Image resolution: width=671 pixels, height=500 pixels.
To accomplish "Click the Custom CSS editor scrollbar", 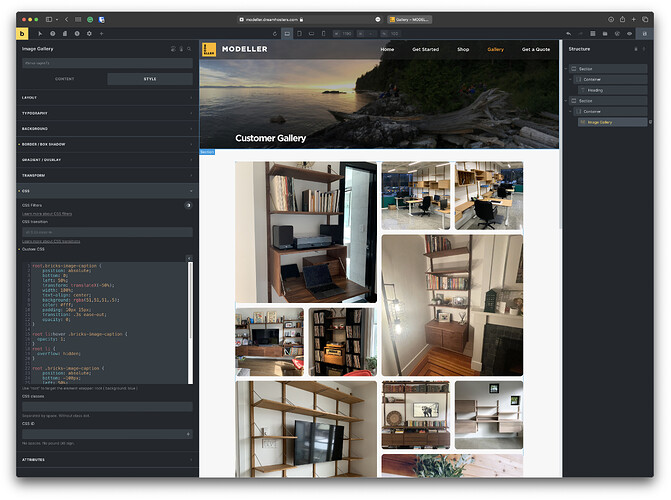I will [190, 323].
